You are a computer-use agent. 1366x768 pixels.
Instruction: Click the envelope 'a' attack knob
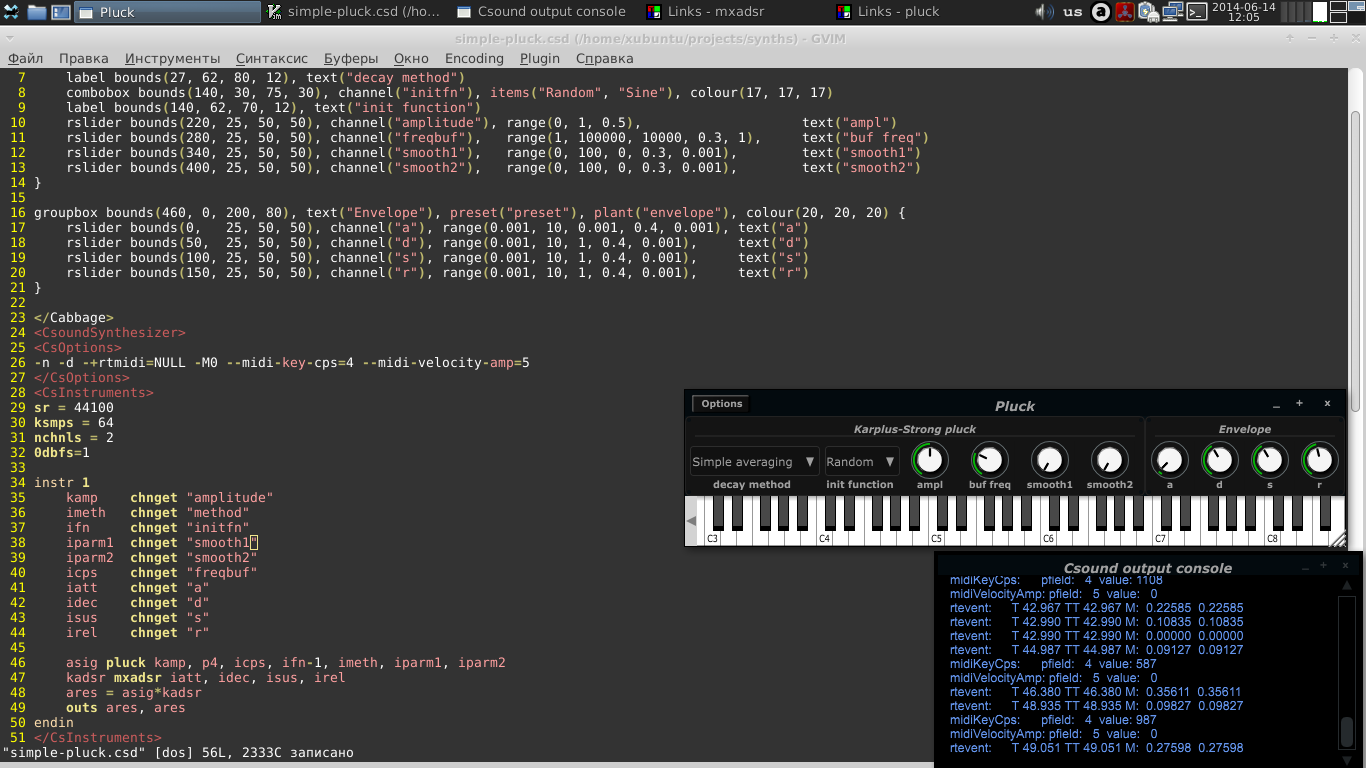coord(1170,460)
